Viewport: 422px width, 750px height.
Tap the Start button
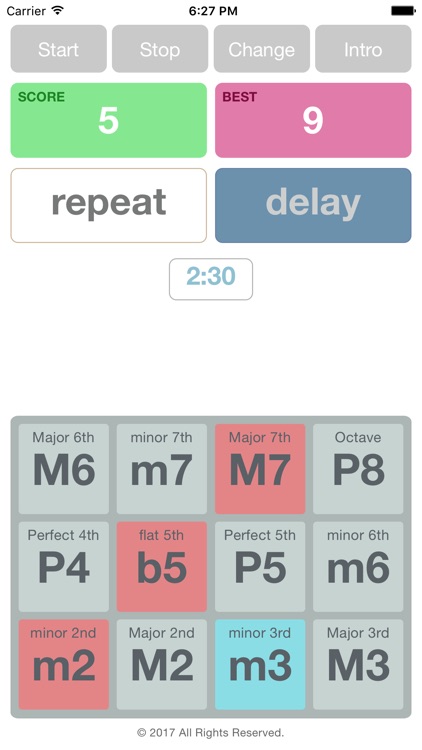click(x=58, y=49)
